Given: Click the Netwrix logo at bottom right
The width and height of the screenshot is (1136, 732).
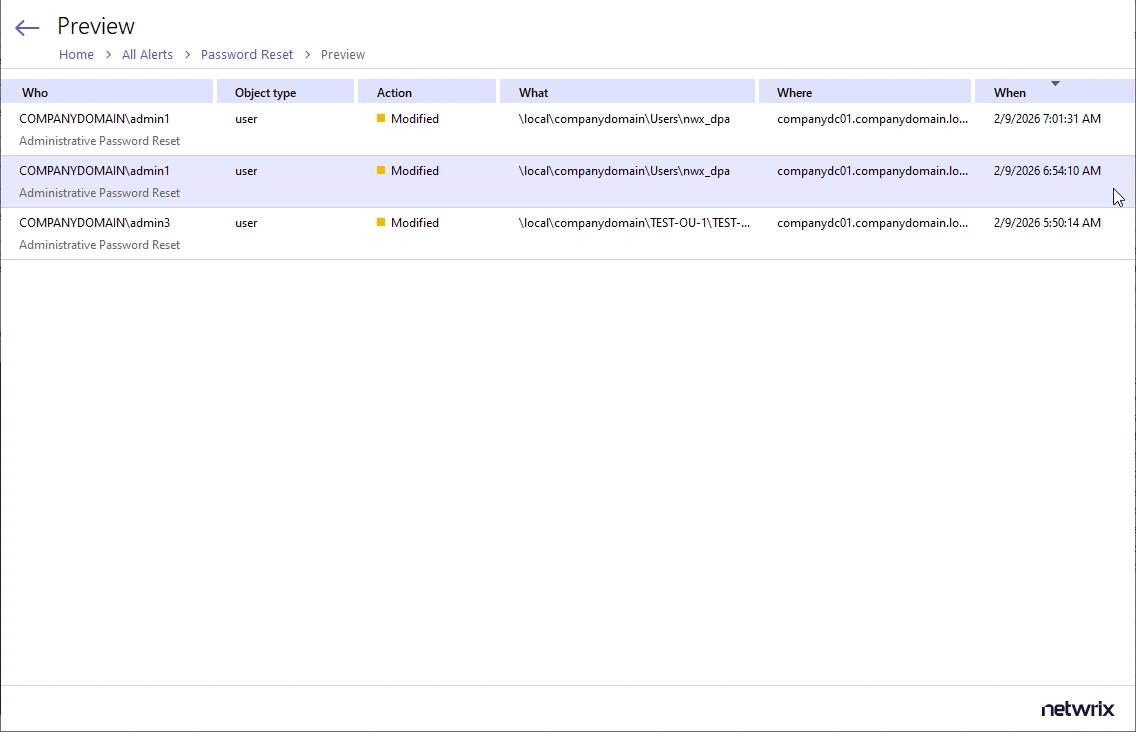Looking at the screenshot, I should click(1077, 709).
